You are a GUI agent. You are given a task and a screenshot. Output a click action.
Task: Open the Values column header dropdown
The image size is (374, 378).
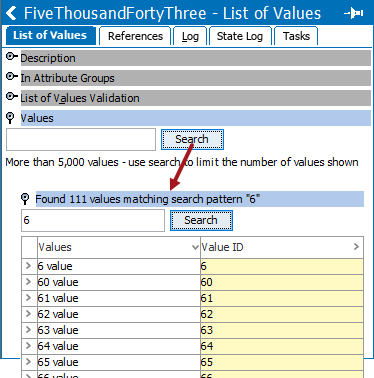click(x=195, y=247)
